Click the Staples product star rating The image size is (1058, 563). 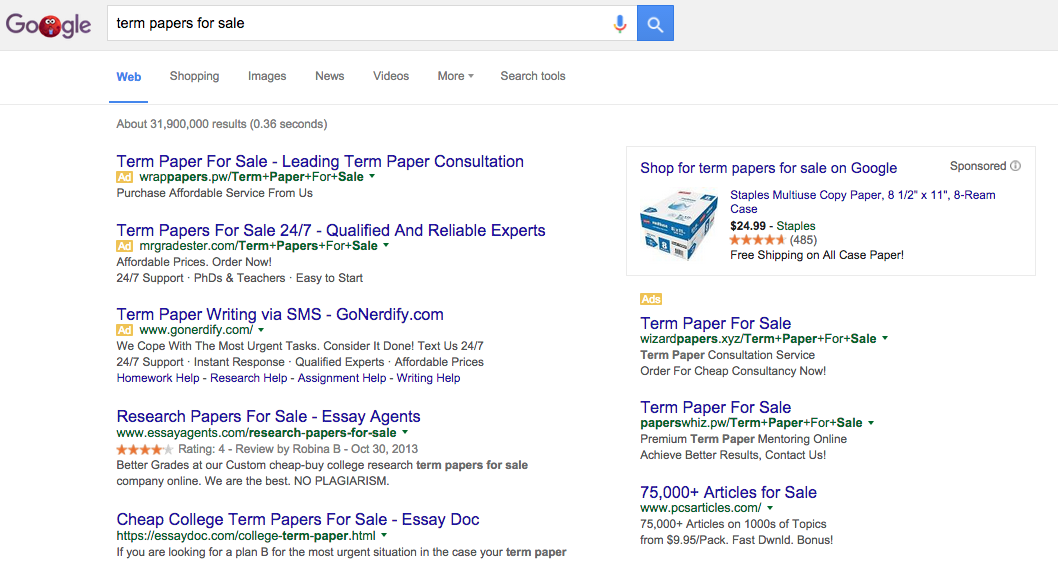[x=758, y=240]
